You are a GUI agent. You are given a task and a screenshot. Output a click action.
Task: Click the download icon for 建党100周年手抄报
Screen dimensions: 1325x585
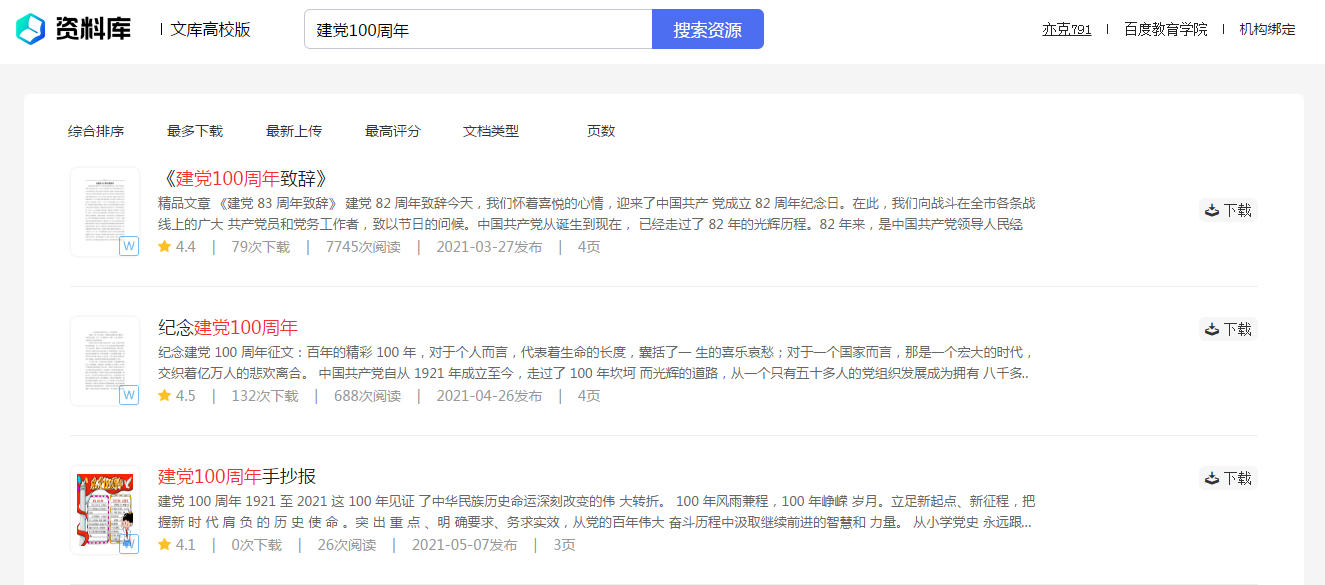[x=1211, y=478]
